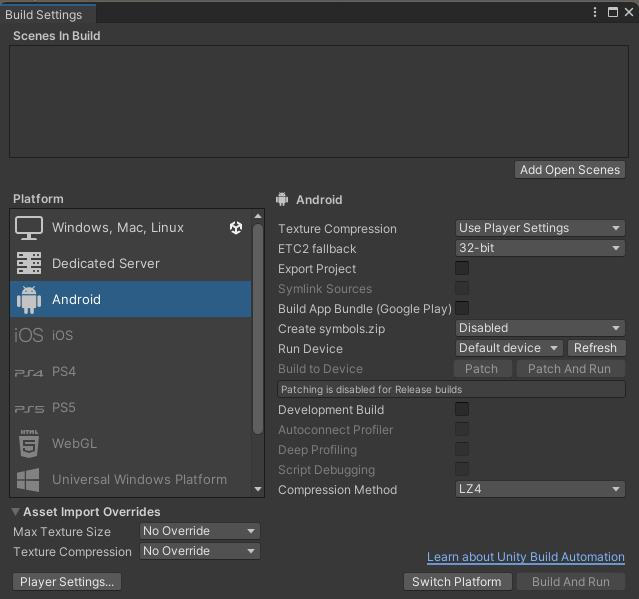Image resolution: width=639 pixels, height=599 pixels.
Task: Maximize the Build Settings window
Action: coord(613,12)
